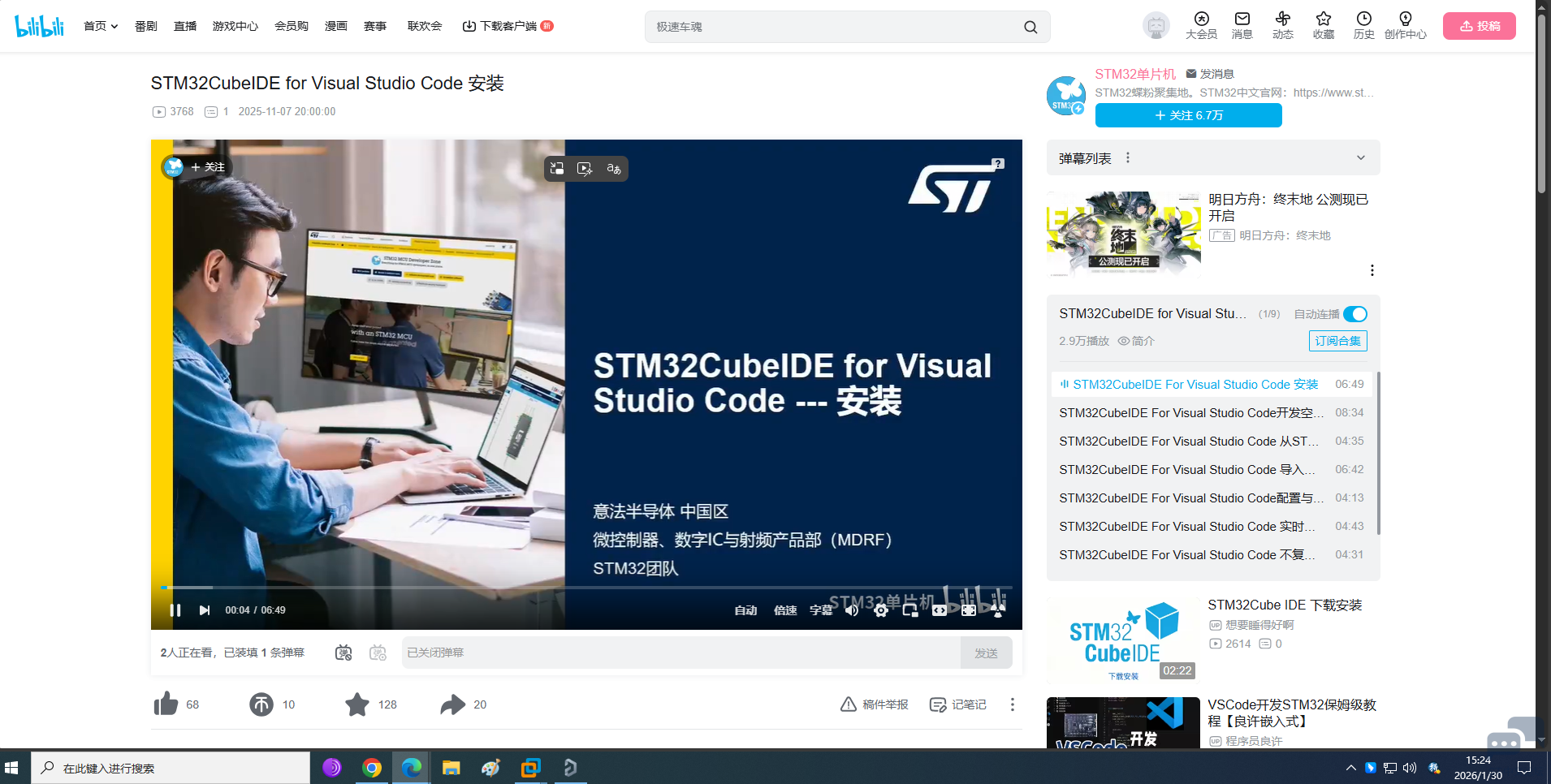Image resolution: width=1551 pixels, height=784 pixels.
Task: Click the fullscreen icon at the player's far right
Action: pyautogui.click(x=998, y=610)
